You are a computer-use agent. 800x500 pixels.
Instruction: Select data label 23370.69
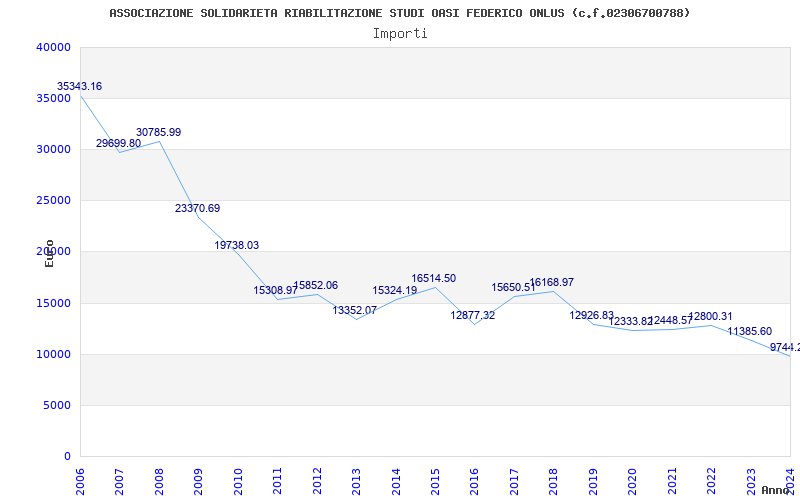coord(197,208)
